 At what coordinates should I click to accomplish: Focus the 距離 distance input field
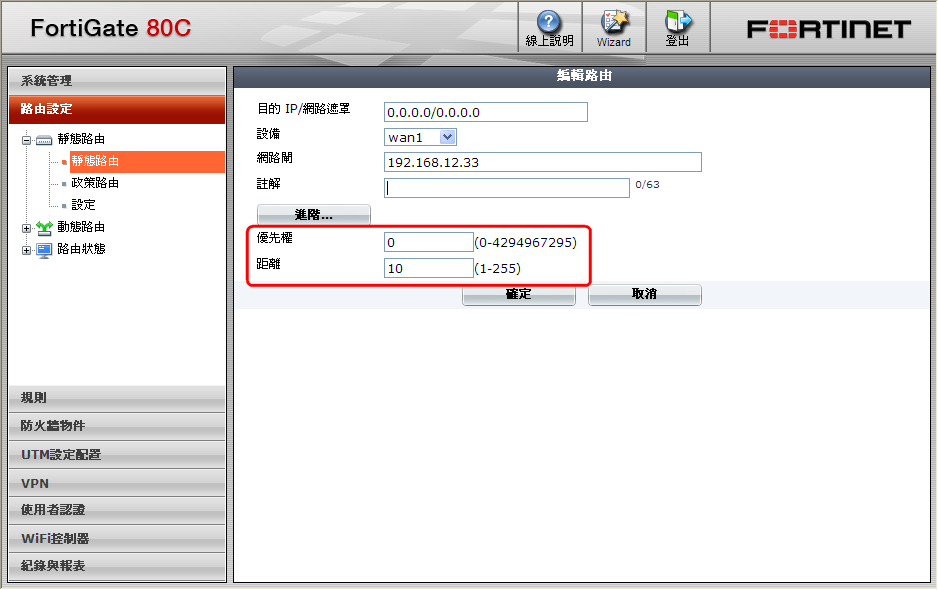[429, 268]
